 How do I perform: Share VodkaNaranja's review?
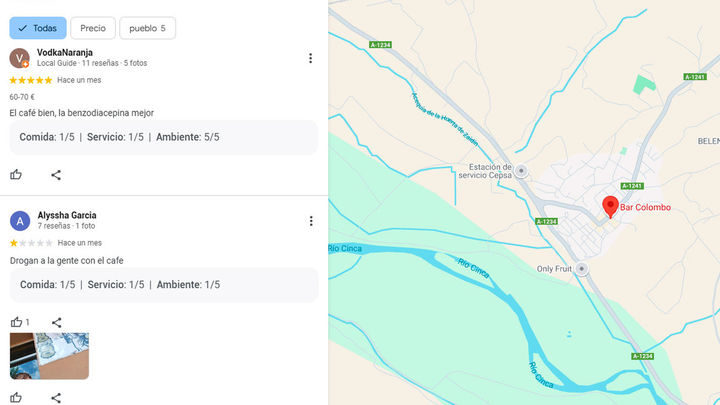pos(56,175)
